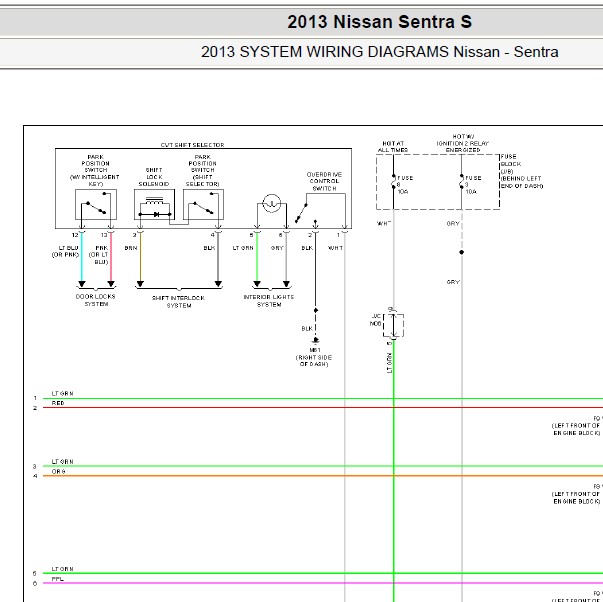Image resolution: width=603 pixels, height=602 pixels.
Task: Click the Park Position Switch (W/ Intelligent Key) label
Action: (x=95, y=170)
